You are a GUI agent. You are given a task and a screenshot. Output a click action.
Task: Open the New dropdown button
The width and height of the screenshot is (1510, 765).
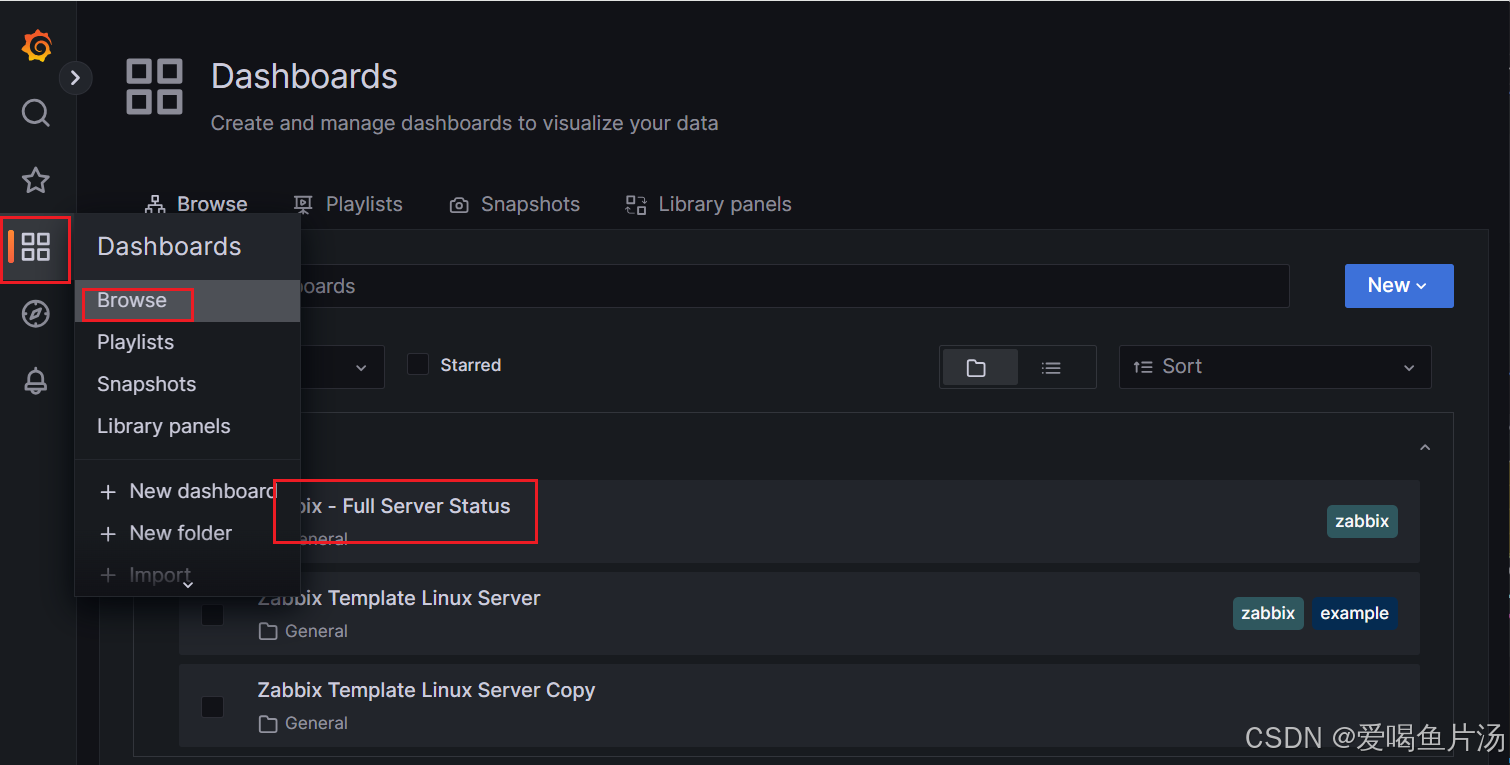point(1399,286)
